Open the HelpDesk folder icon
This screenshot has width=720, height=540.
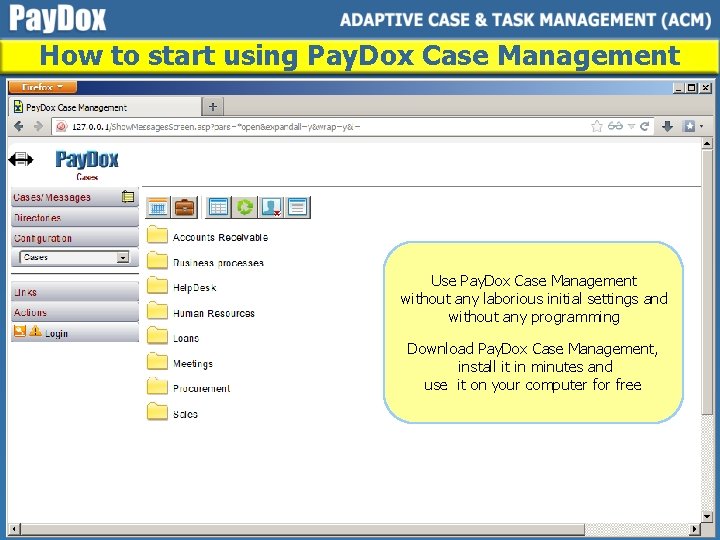coord(157,285)
